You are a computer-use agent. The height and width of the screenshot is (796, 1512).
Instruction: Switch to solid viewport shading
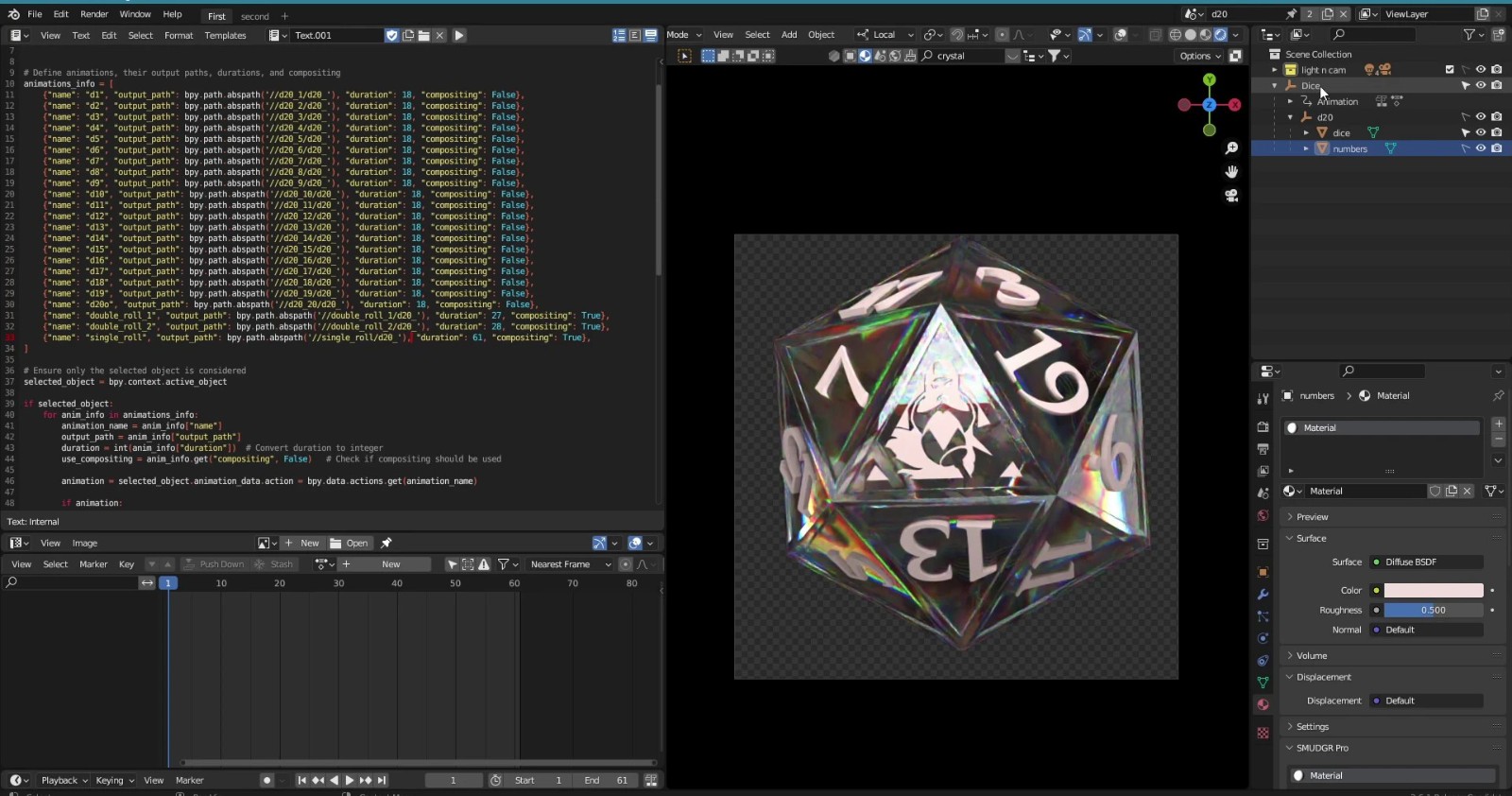coord(1191,35)
